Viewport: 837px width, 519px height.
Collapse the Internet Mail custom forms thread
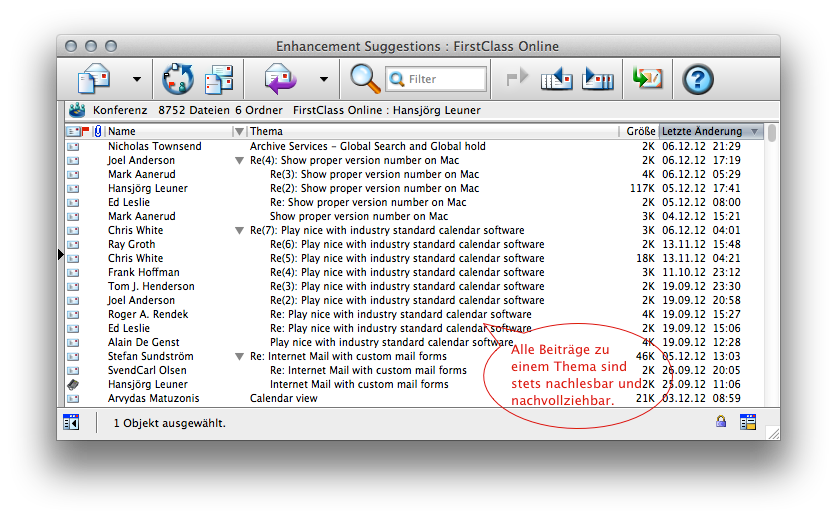tap(239, 357)
